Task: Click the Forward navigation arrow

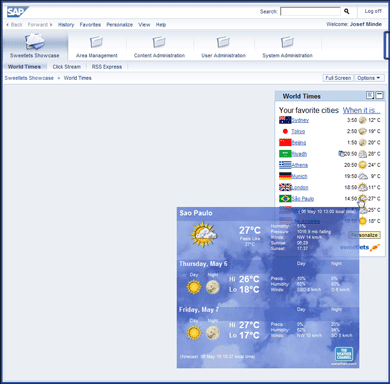Action: (51, 25)
